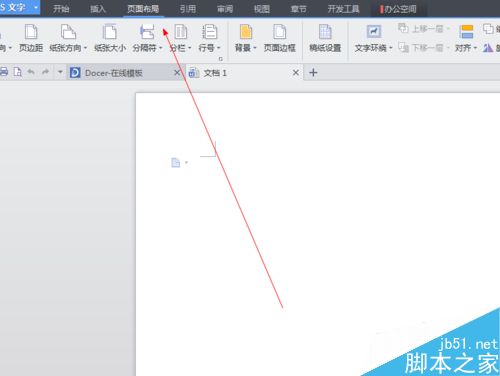Screen dimensions: 500x376
Task: Click the printer icon in quick toolbar
Action: (4, 72)
